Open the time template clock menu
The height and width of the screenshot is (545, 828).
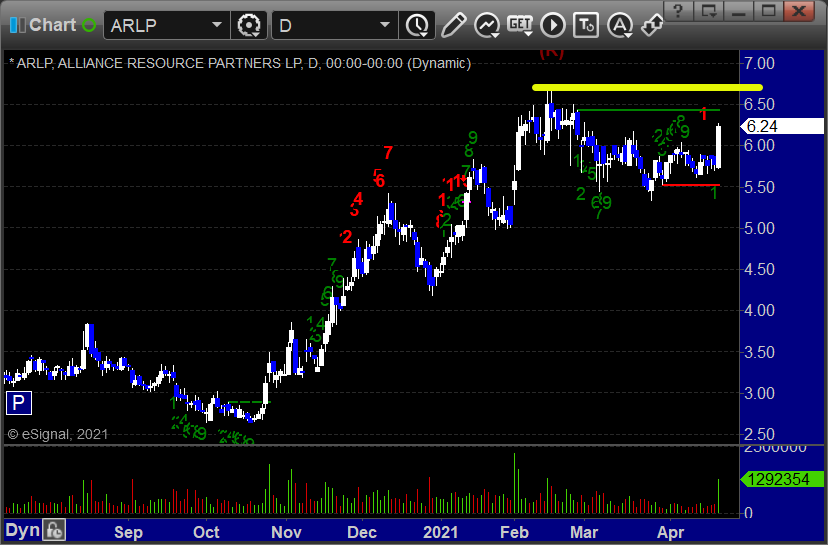click(418, 25)
